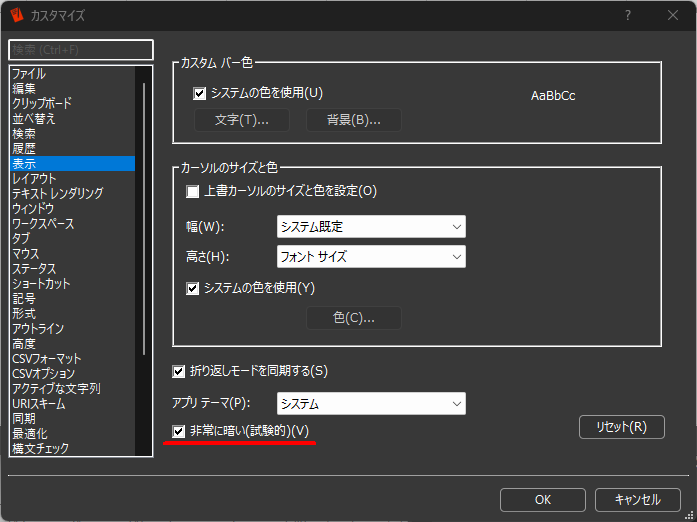Click the 色(C)... button

coord(354,318)
